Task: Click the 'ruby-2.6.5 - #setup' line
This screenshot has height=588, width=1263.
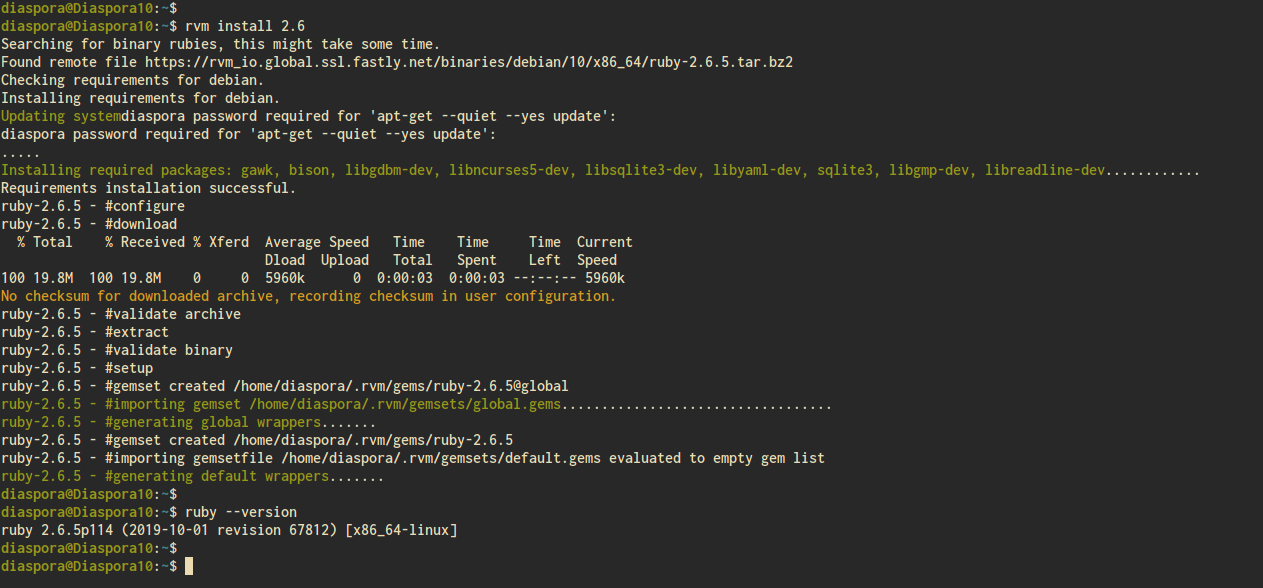Action: pyautogui.click(x=77, y=368)
